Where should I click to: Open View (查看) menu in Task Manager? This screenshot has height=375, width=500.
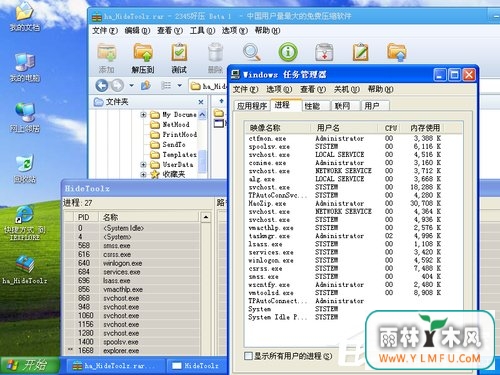pyautogui.click(x=313, y=89)
